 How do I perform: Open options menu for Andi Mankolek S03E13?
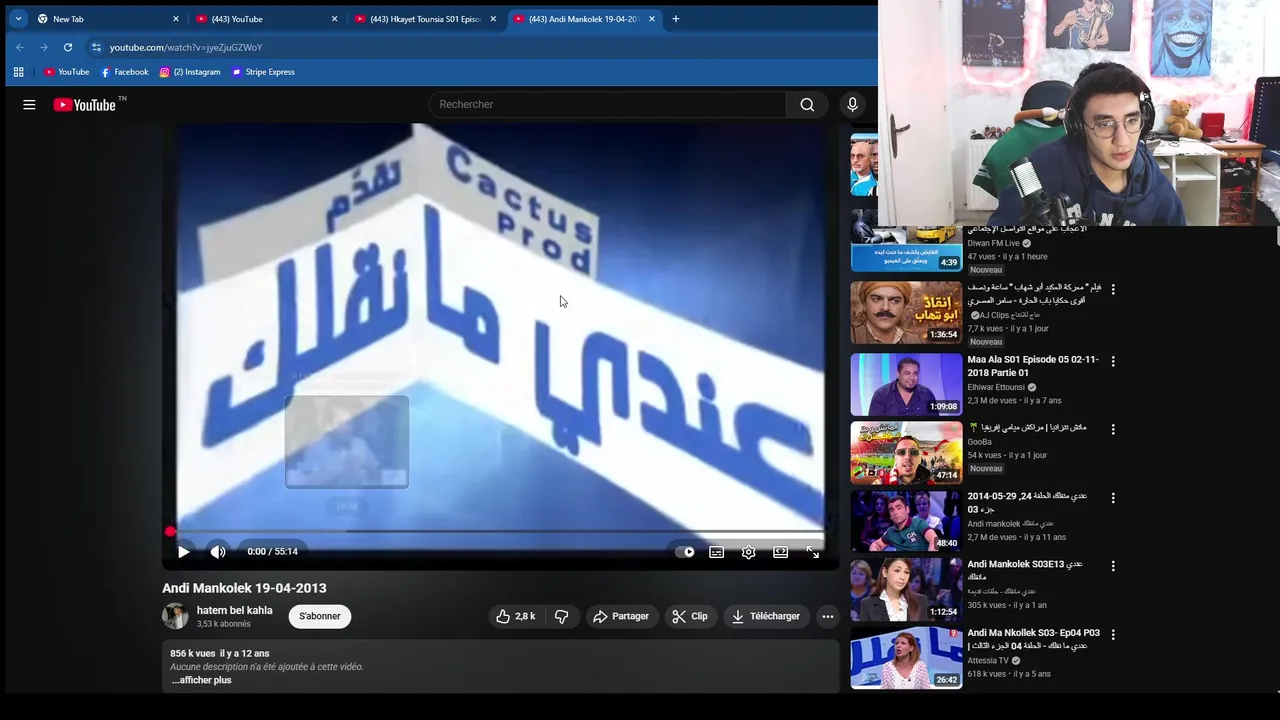pos(1113,566)
